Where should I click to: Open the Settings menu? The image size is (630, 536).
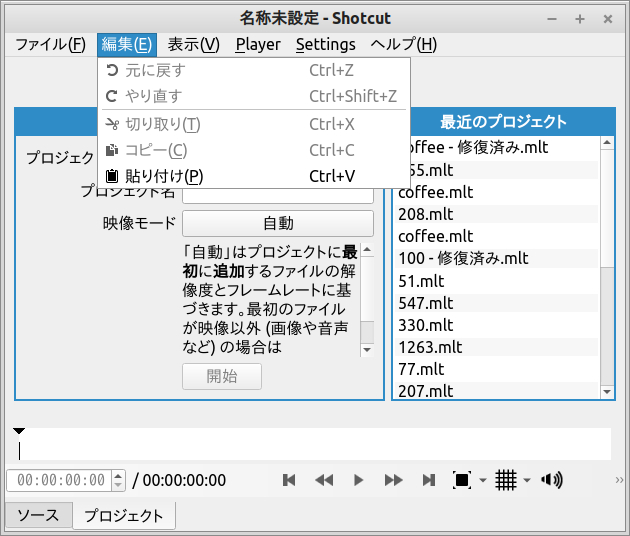(x=325, y=44)
